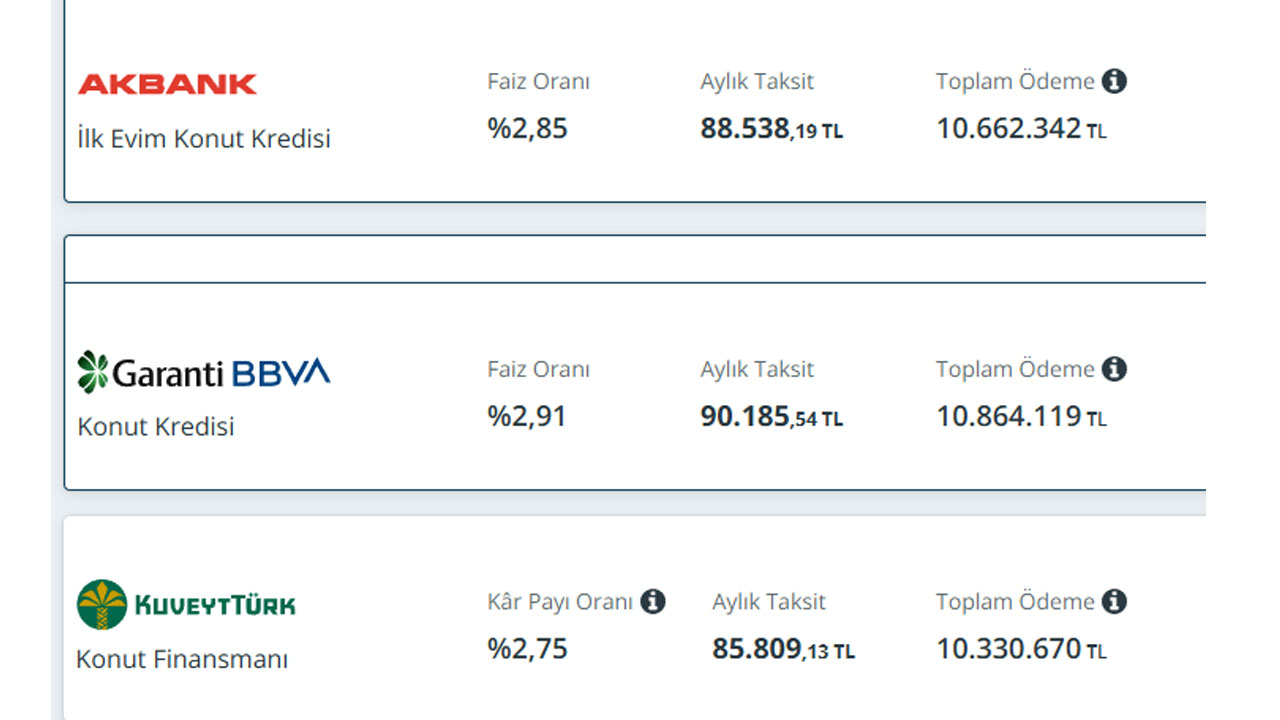The width and height of the screenshot is (1280, 720).
Task: Click Akbank monthly installment 88.538,19 TL
Action: click(771, 129)
